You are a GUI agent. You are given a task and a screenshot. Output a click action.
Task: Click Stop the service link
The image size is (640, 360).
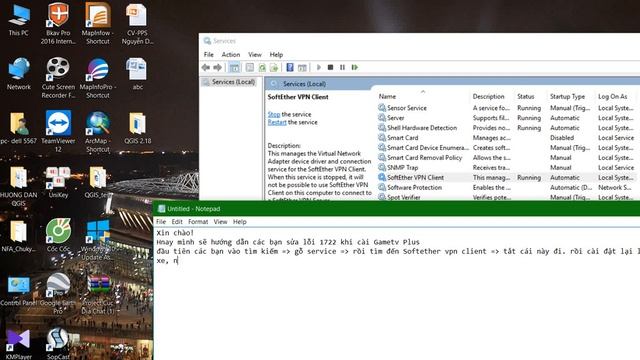pos(274,114)
